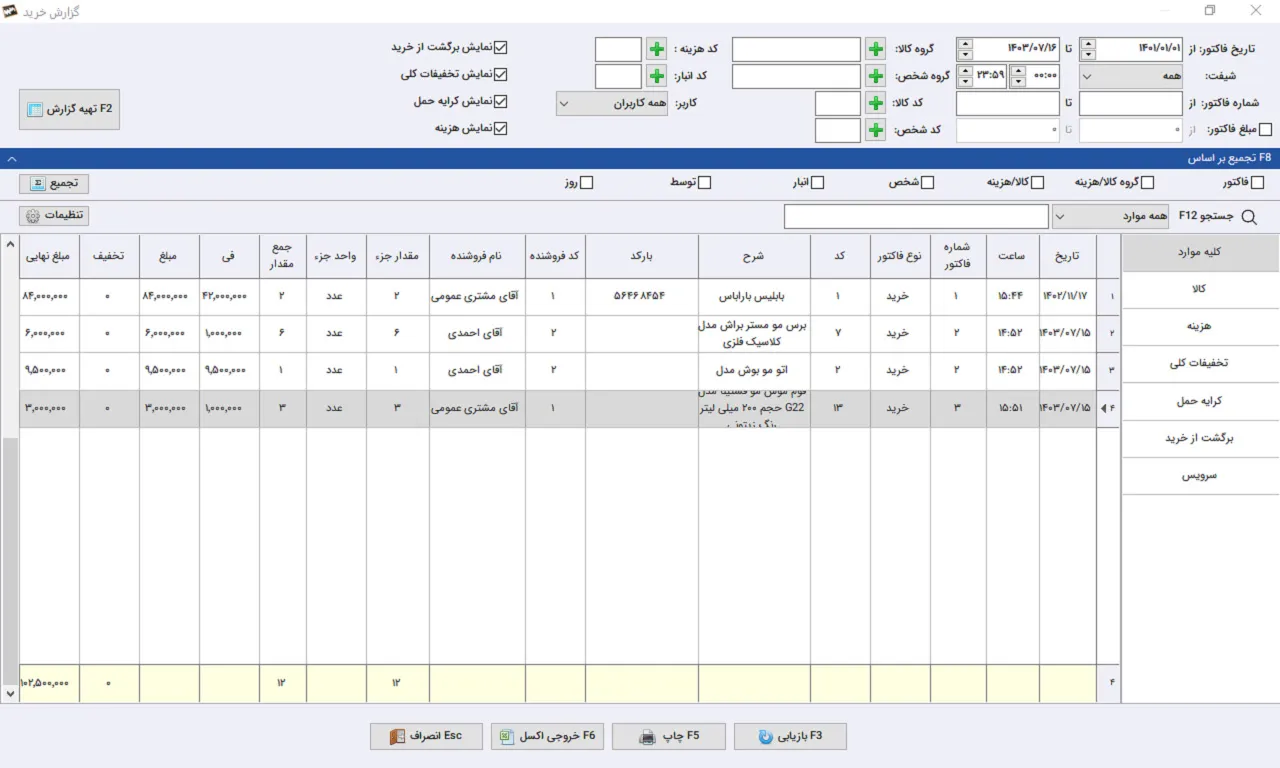Click the magnifier search icon beside جستجو F12

coord(1248,216)
